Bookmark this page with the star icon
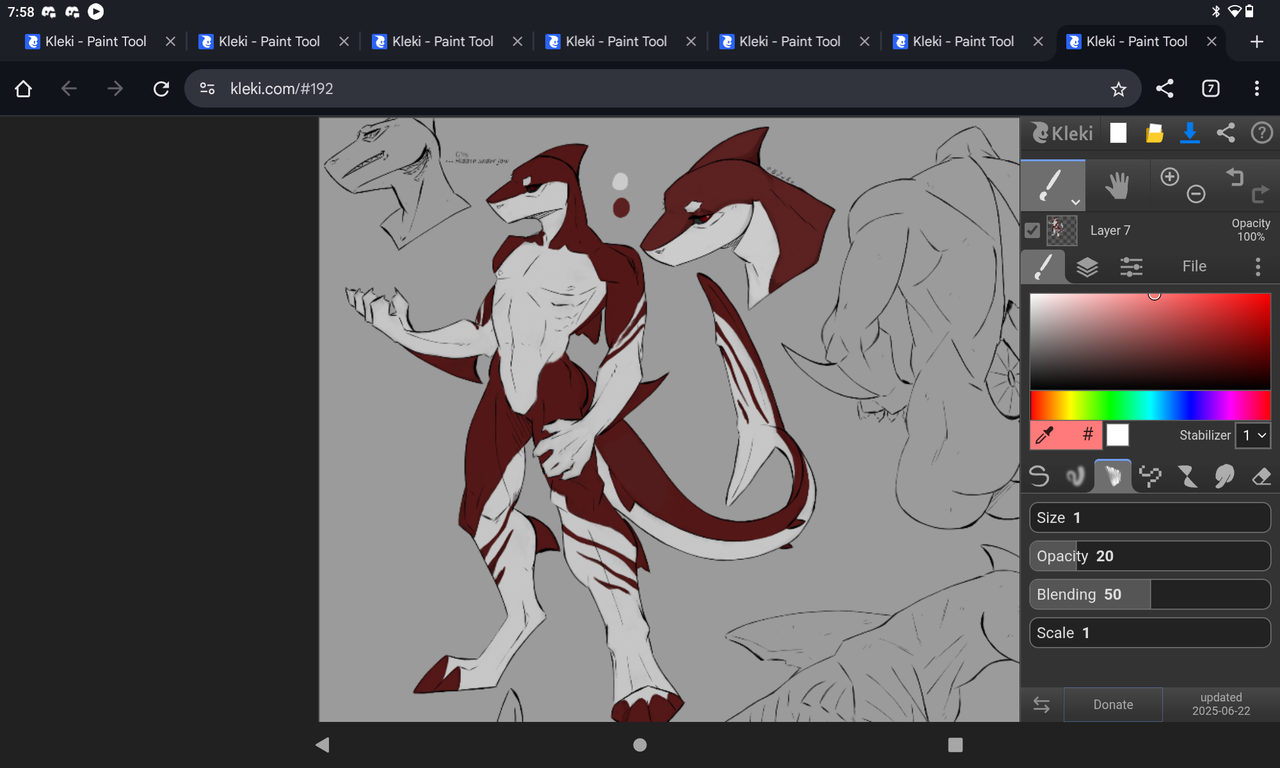Screen dimensions: 1280x768 coord(1118,89)
